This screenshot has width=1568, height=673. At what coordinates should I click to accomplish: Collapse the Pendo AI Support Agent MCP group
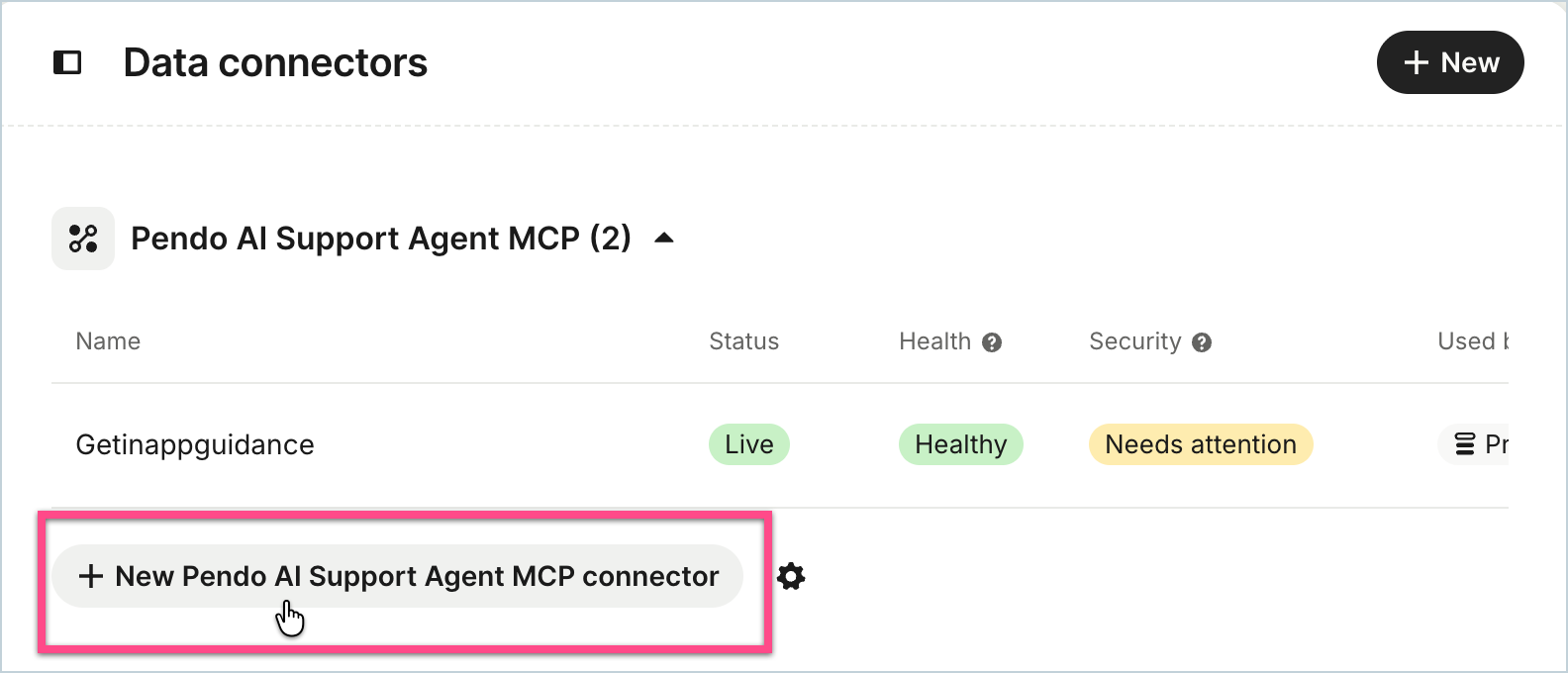click(x=664, y=239)
